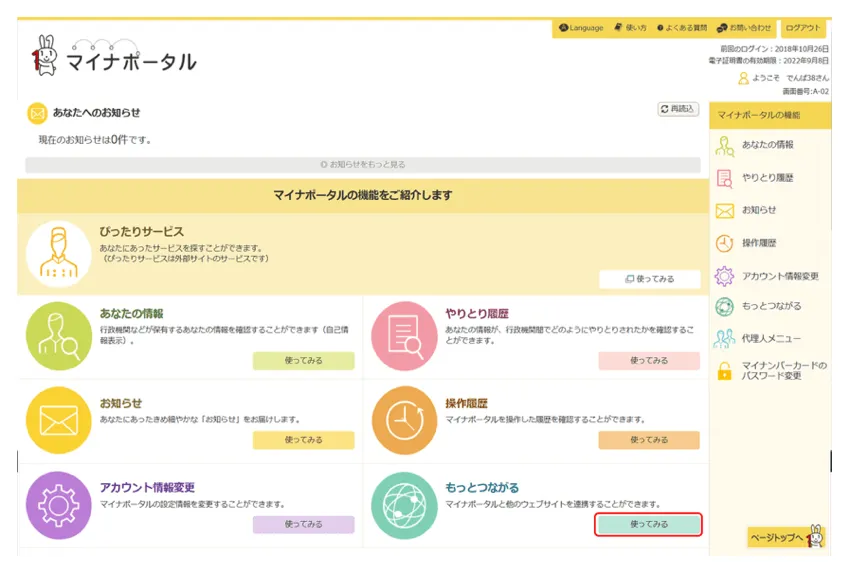850x574 pixels.
Task: Click 使ってみる for ぴったりサービス
Action: click(649, 279)
